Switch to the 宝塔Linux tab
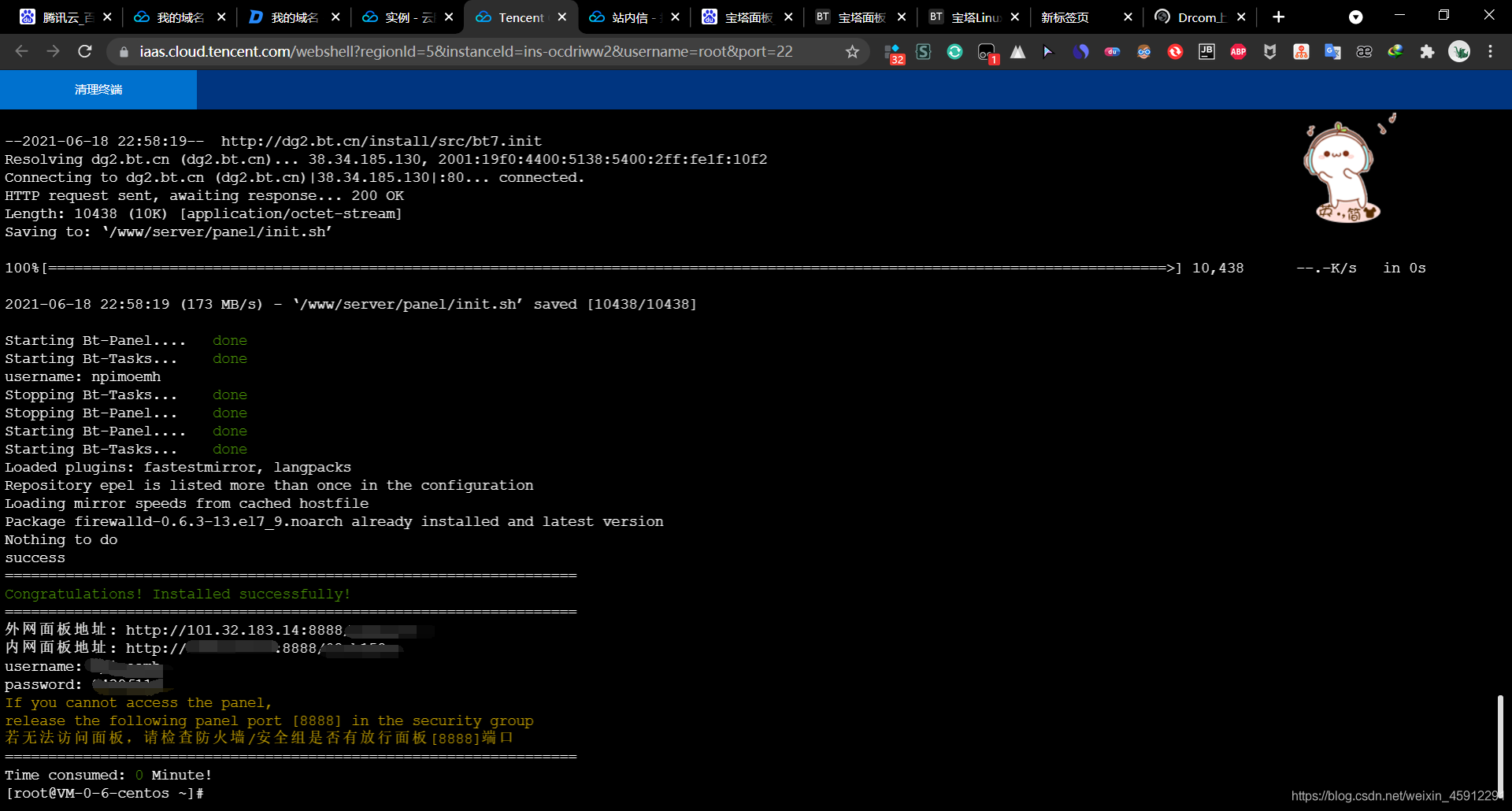This screenshot has height=811, width=1512. coord(974,17)
